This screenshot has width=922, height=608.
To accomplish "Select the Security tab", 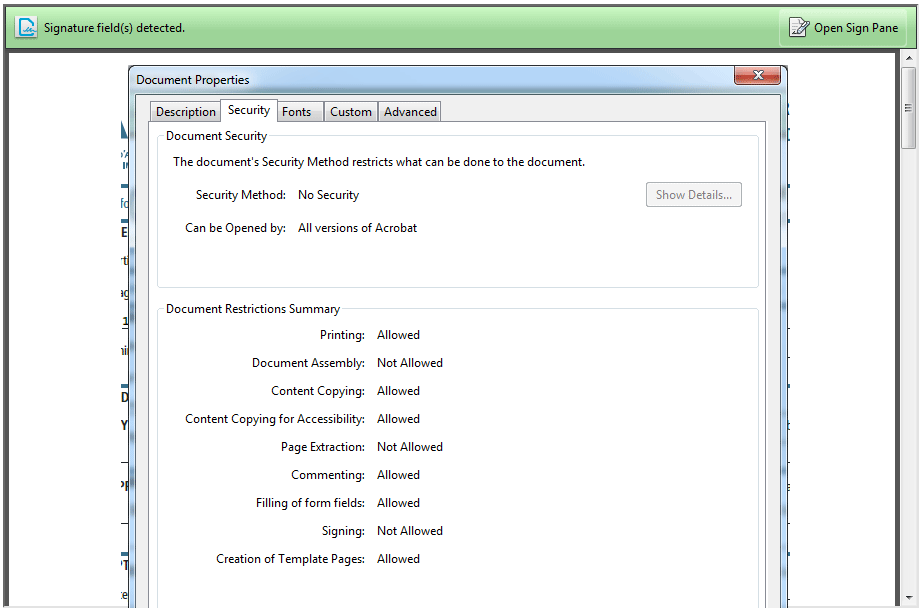I will [x=248, y=110].
